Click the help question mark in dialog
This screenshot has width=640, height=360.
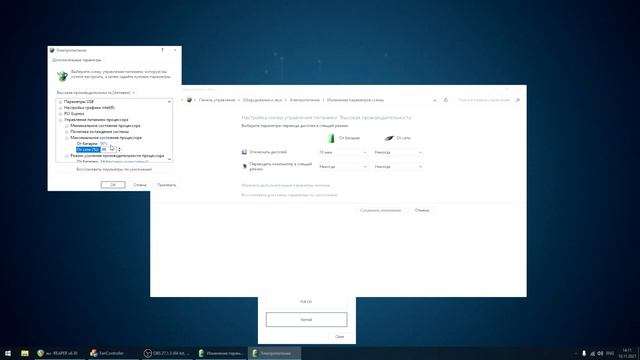point(162,50)
